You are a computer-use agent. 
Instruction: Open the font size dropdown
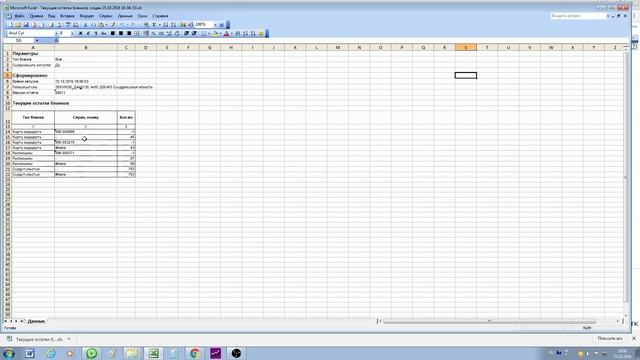pyautogui.click(x=73, y=33)
